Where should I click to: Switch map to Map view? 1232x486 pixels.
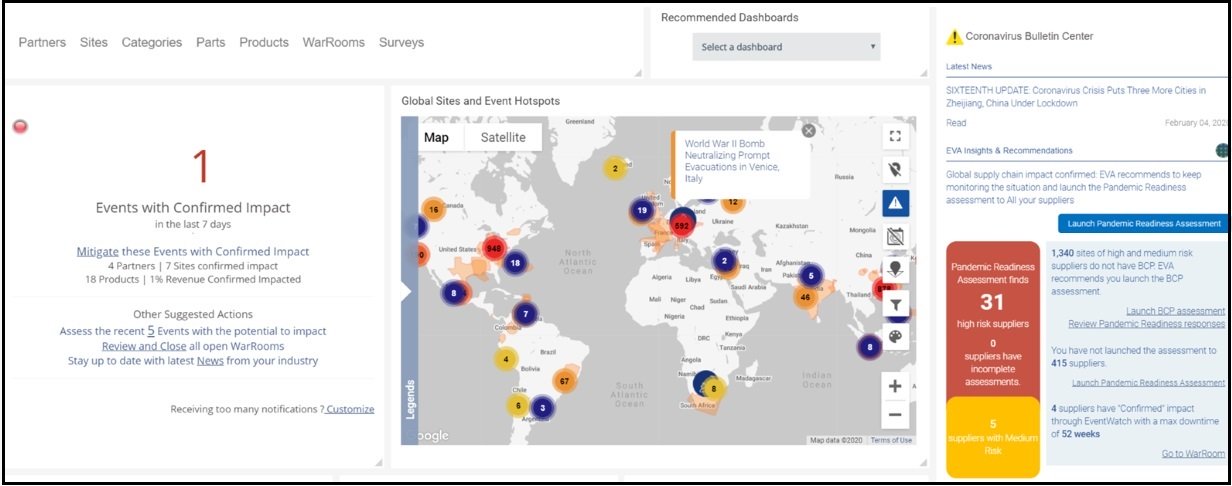[x=436, y=137]
